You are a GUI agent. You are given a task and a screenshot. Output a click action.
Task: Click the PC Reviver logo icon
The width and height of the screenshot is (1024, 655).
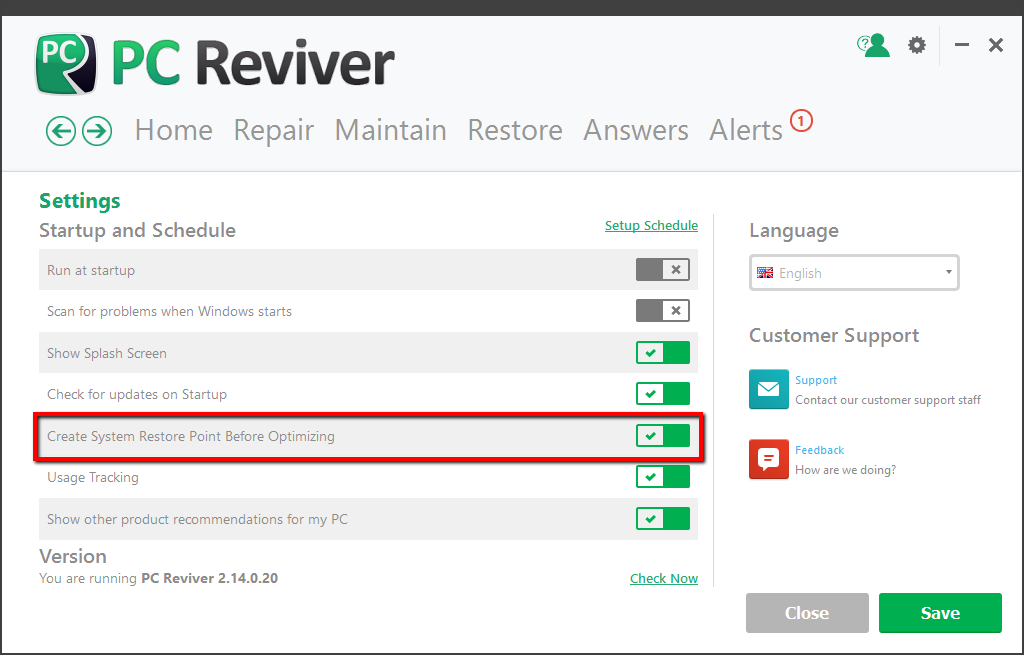pos(66,64)
